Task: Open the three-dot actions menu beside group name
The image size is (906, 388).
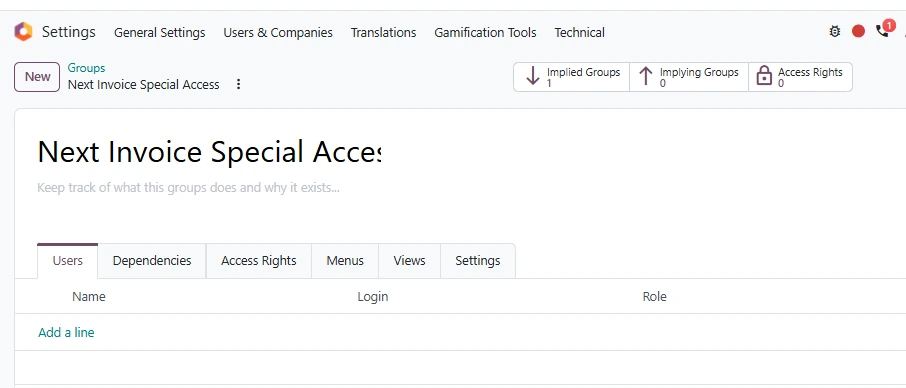Action: (238, 84)
